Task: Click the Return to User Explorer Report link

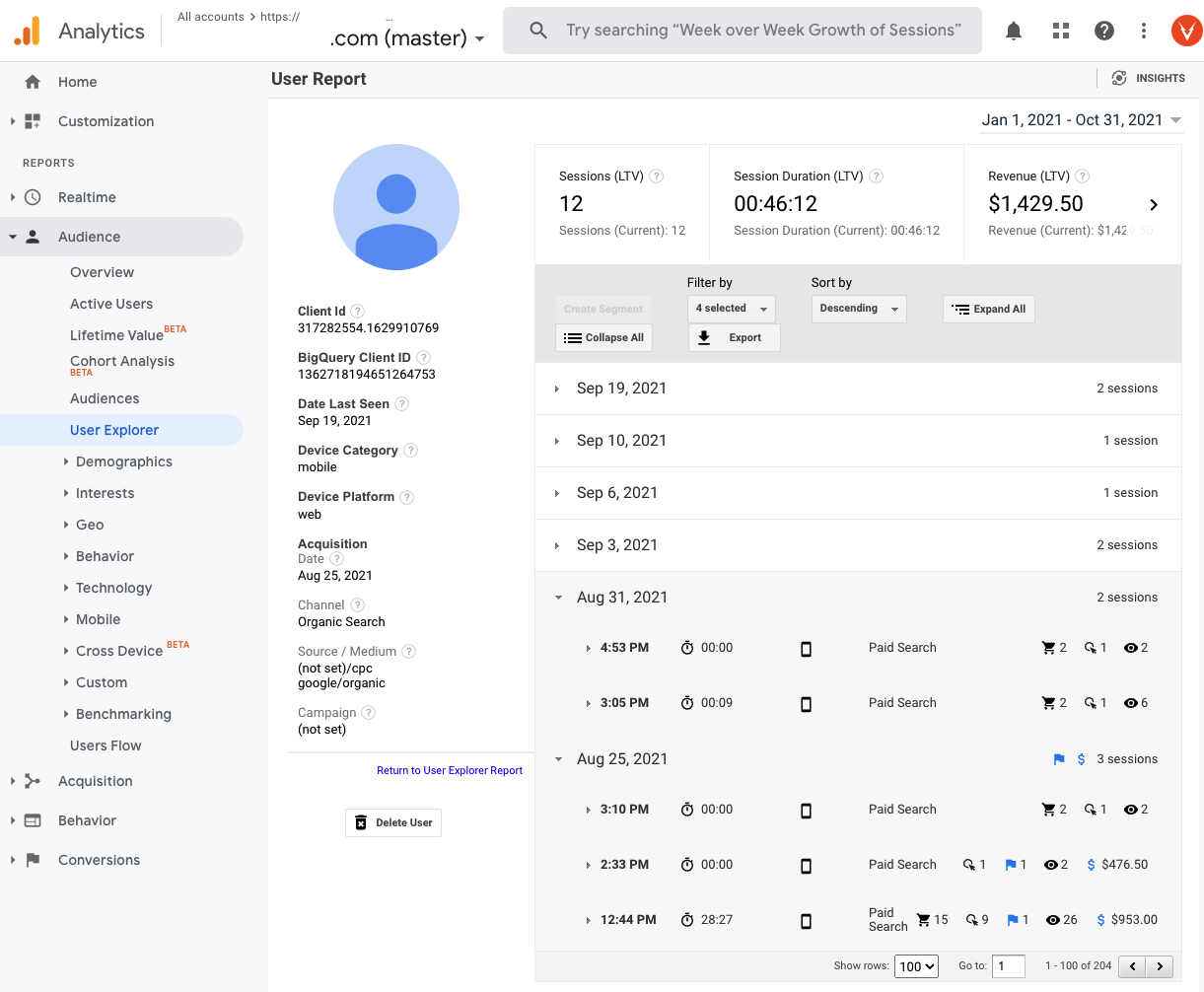Action: click(450, 770)
